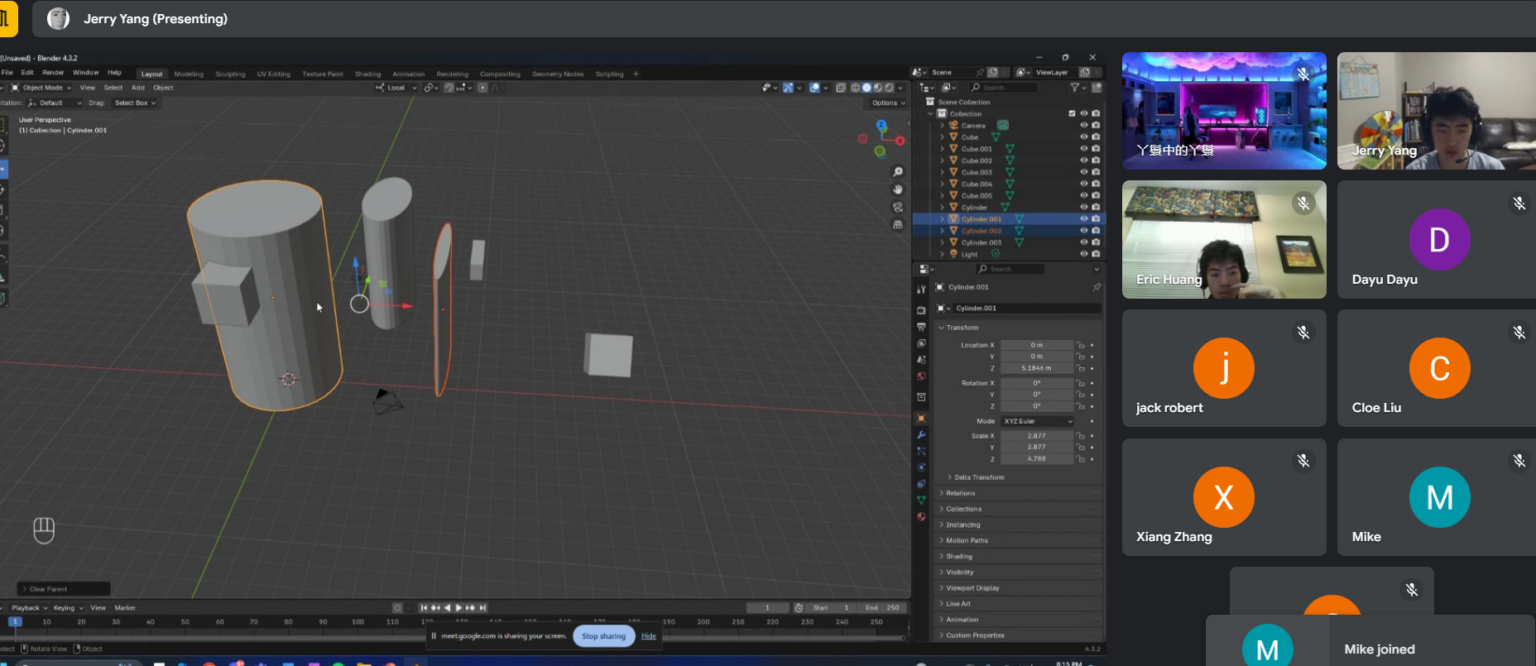Switch to UV Editing workspace tab
Image resolution: width=1536 pixels, height=666 pixels.
[273, 74]
